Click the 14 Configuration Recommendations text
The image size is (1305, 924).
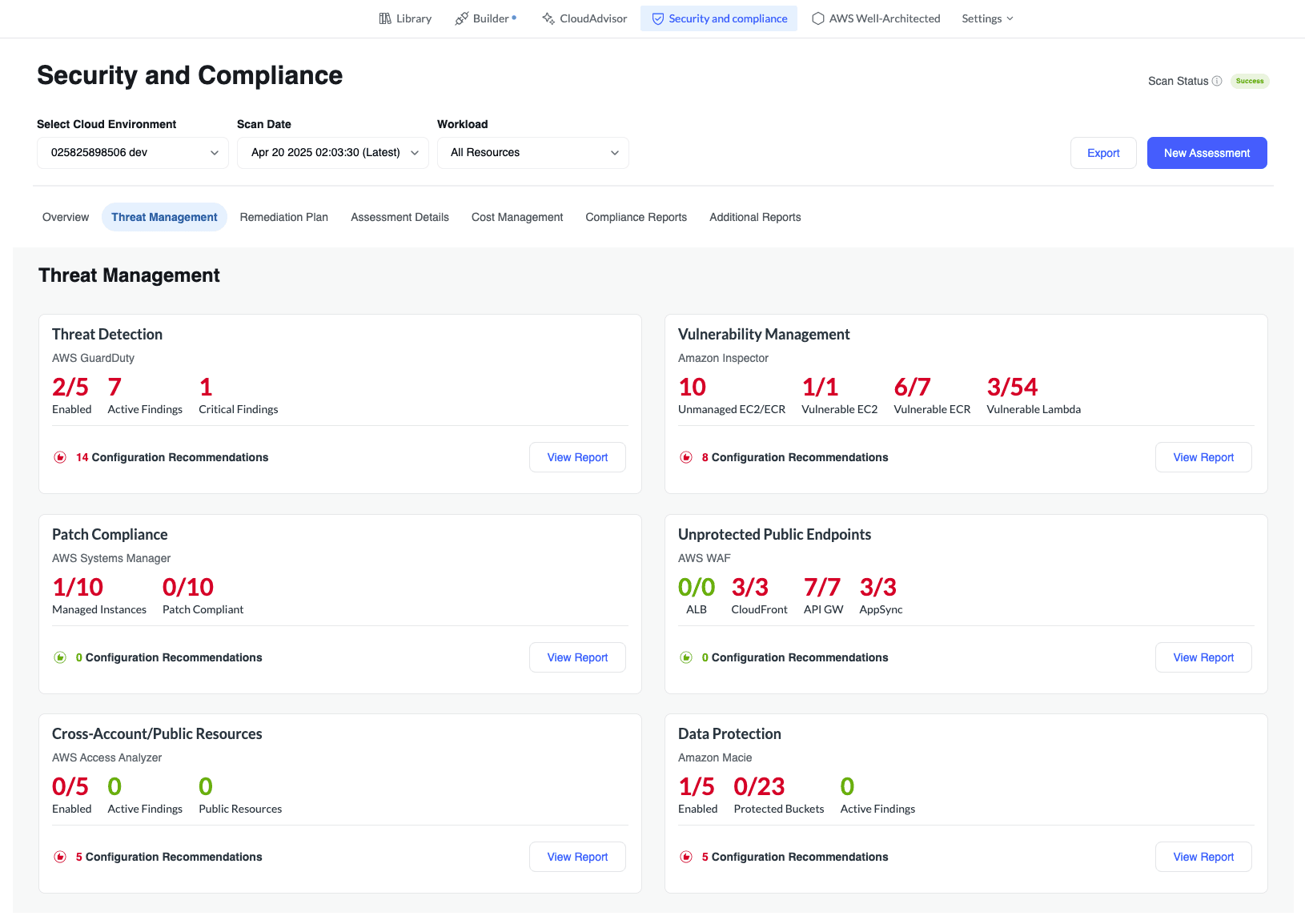coord(172,457)
